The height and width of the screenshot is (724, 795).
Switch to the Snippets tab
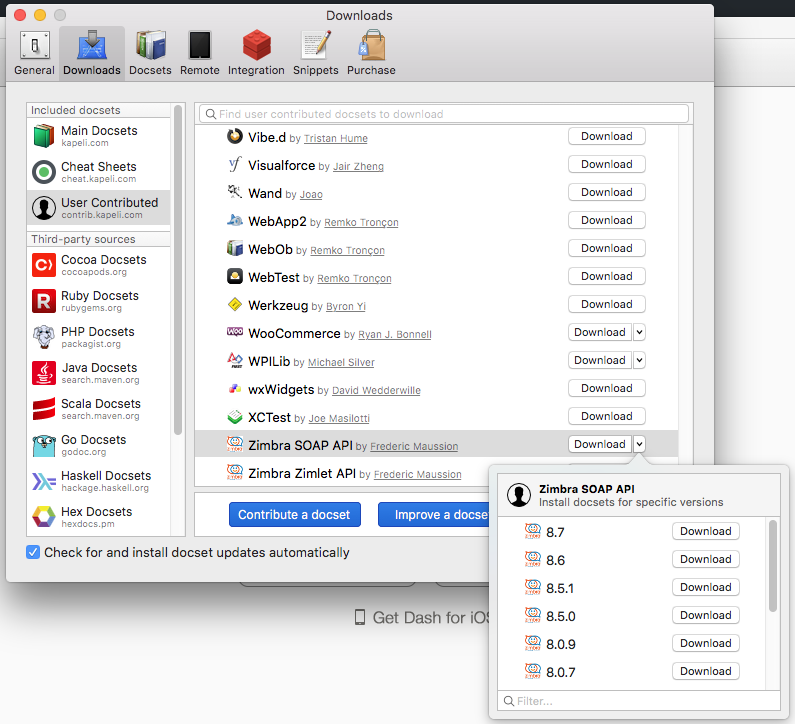(x=315, y=53)
